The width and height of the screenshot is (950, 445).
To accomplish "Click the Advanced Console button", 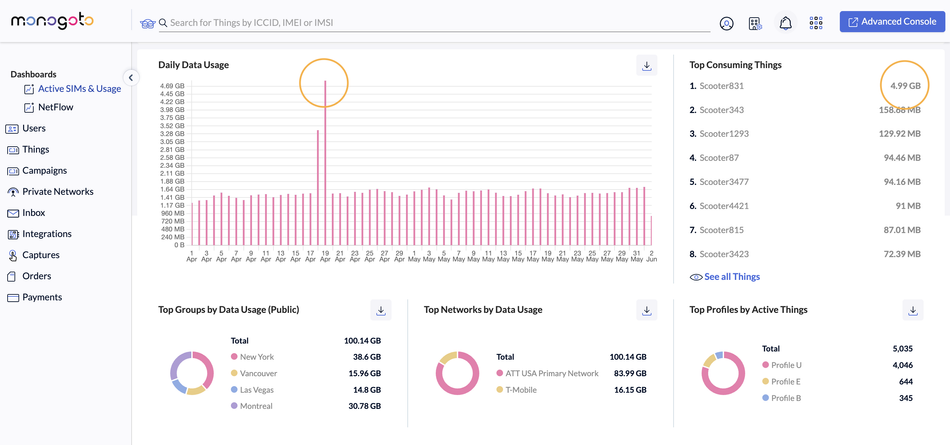I will pyautogui.click(x=892, y=22).
